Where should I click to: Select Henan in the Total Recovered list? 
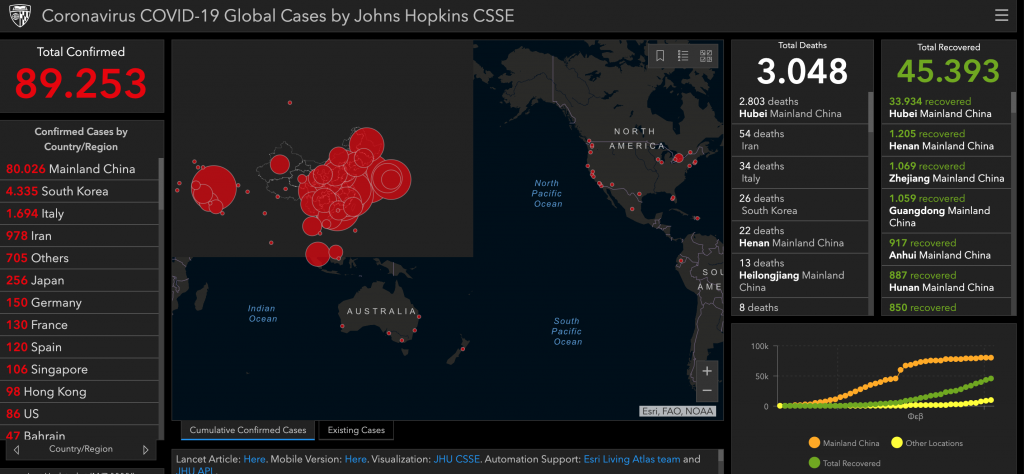click(941, 140)
